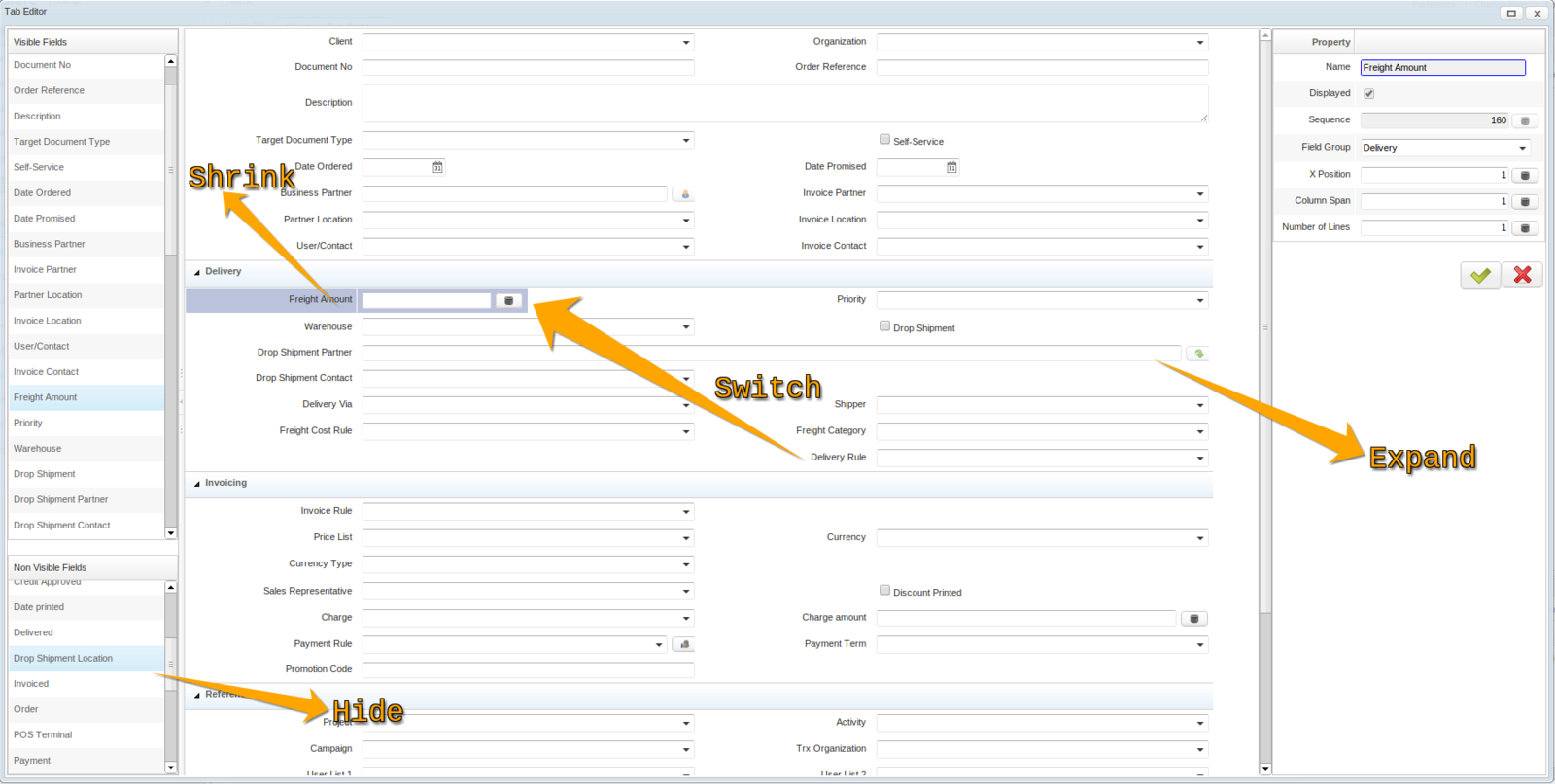The height and width of the screenshot is (784, 1555).
Task: Open calculator for Charge amount field
Action: (1193, 619)
